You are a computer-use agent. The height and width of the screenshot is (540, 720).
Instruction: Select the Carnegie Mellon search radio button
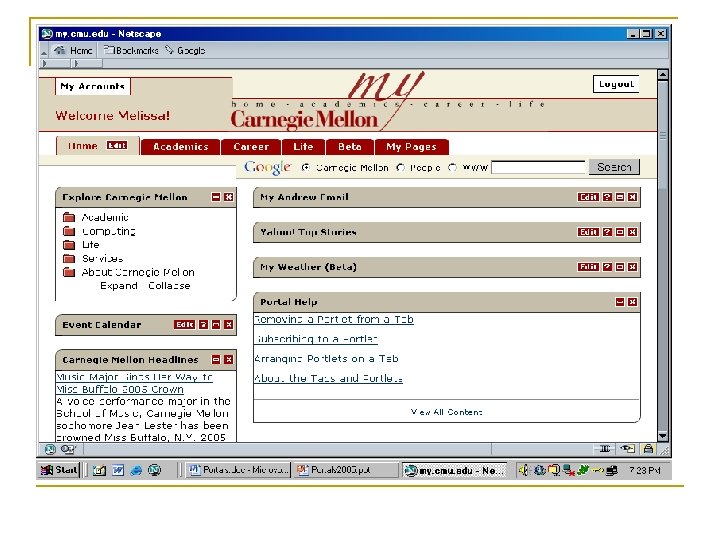306,168
